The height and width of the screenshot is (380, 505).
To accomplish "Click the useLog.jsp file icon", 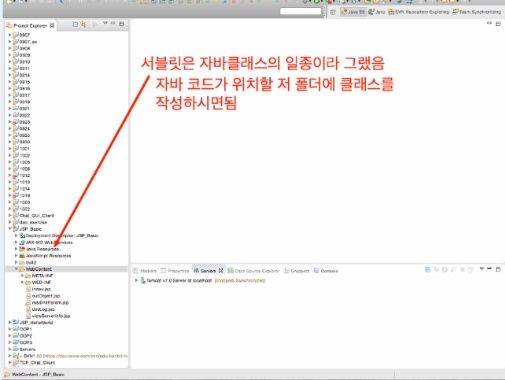I will [28, 309].
